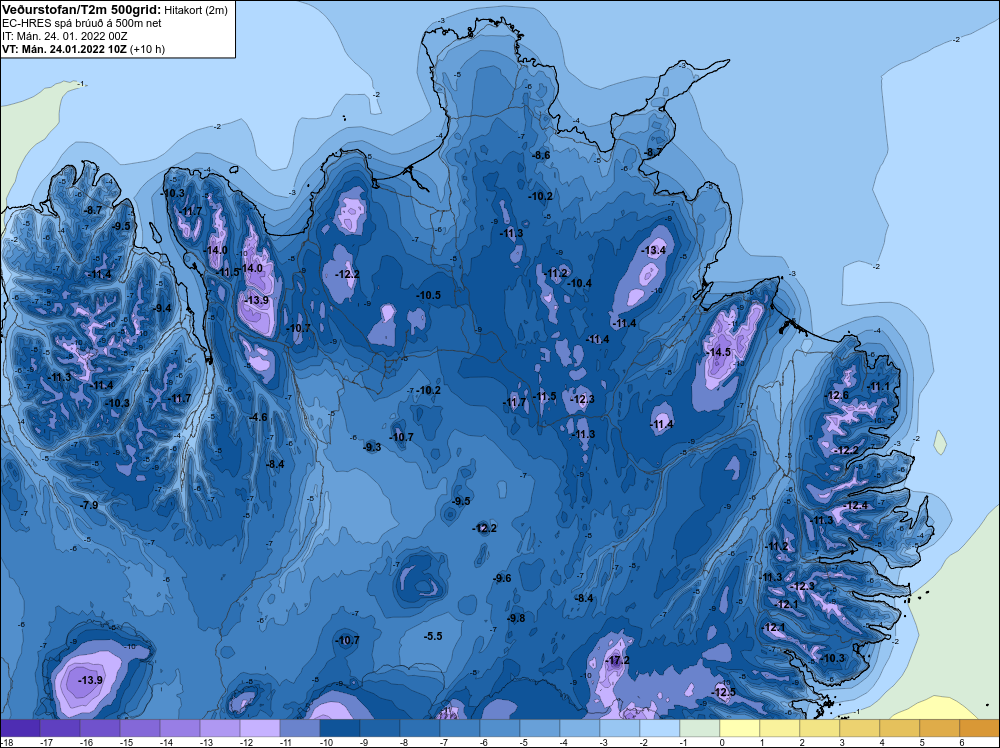Click the -4.6 temperature label
The image size is (1000, 748).
(x=258, y=417)
